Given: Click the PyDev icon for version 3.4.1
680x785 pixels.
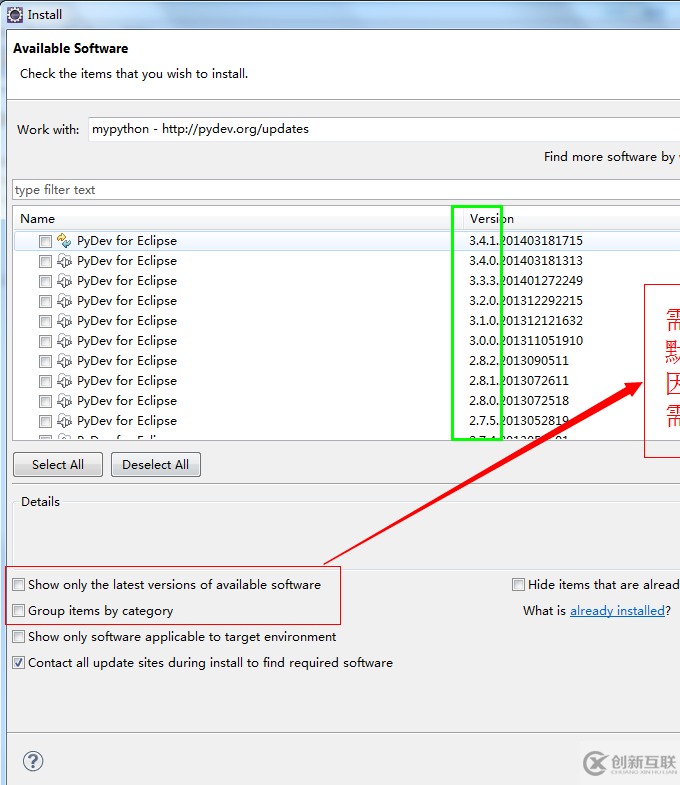Looking at the screenshot, I should [x=64, y=241].
